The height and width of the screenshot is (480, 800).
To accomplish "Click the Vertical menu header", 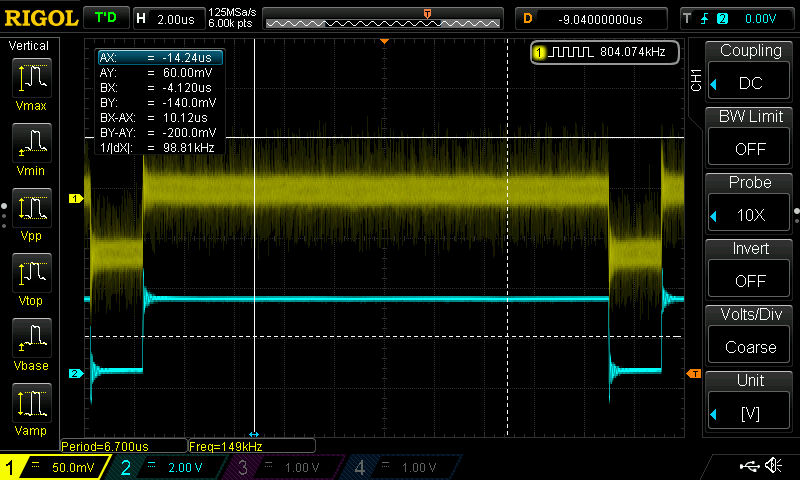I will pyautogui.click(x=29, y=46).
